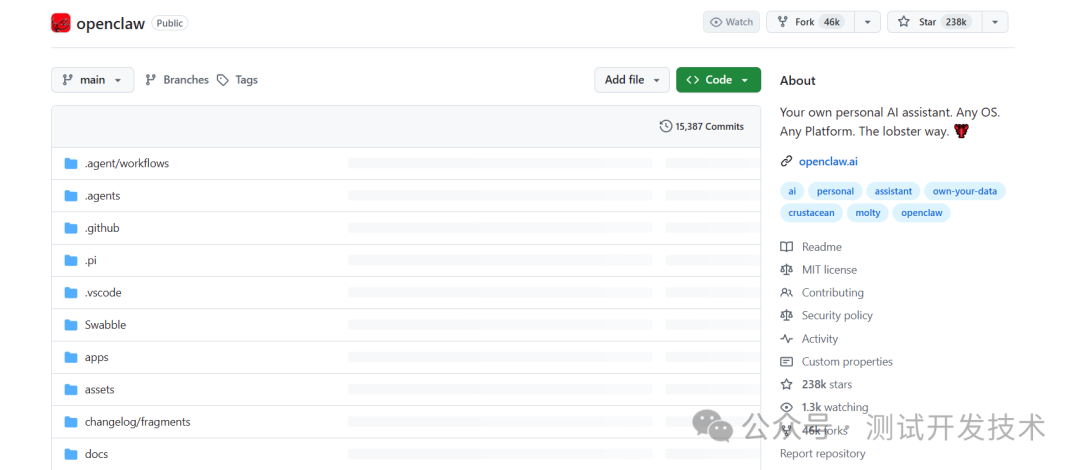Open the Fork dropdown arrow
The image size is (1080, 470).
click(867, 22)
